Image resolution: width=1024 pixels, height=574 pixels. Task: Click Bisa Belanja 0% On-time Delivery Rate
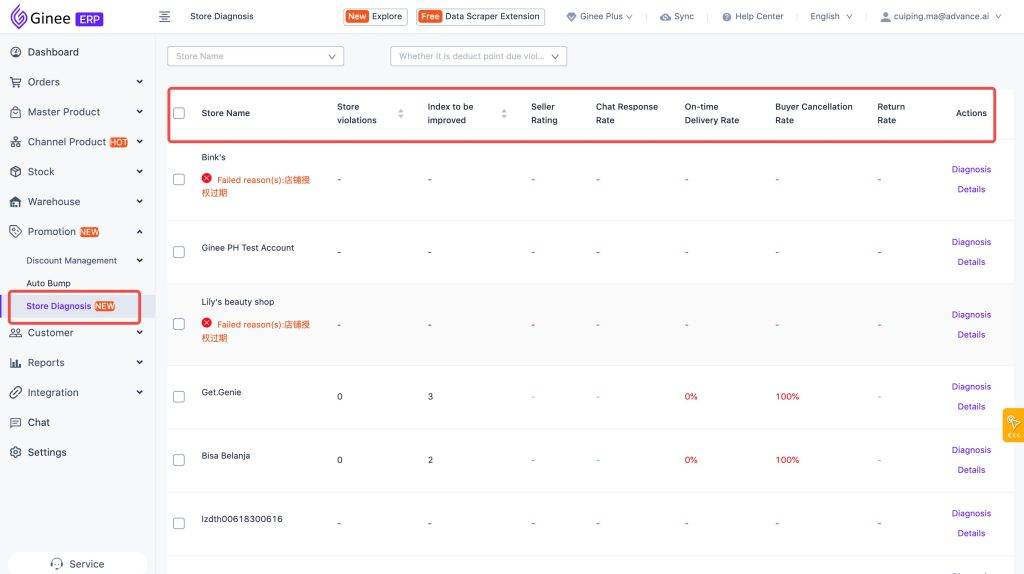coord(691,460)
